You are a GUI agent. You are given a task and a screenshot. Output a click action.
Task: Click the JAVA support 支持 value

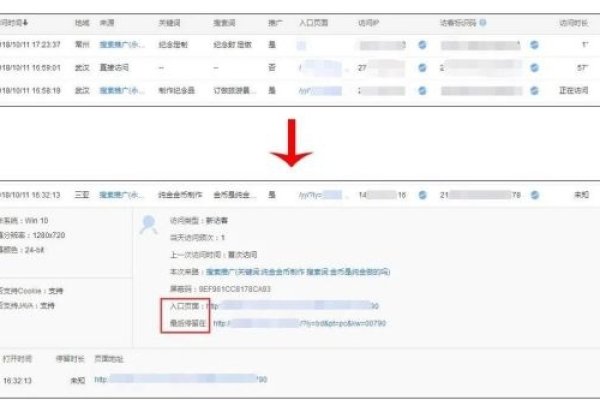(47, 306)
